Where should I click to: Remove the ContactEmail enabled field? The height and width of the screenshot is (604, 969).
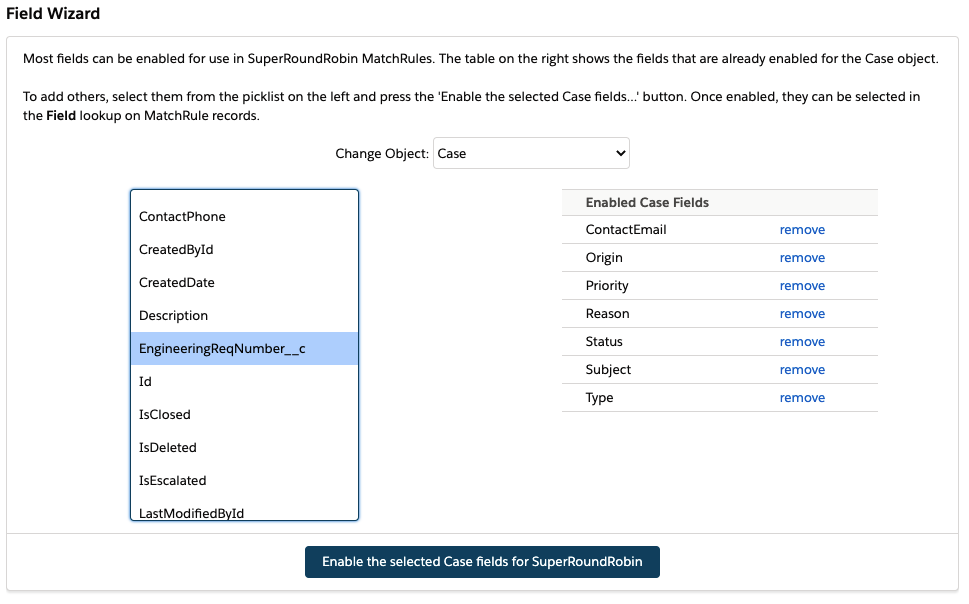(x=802, y=229)
